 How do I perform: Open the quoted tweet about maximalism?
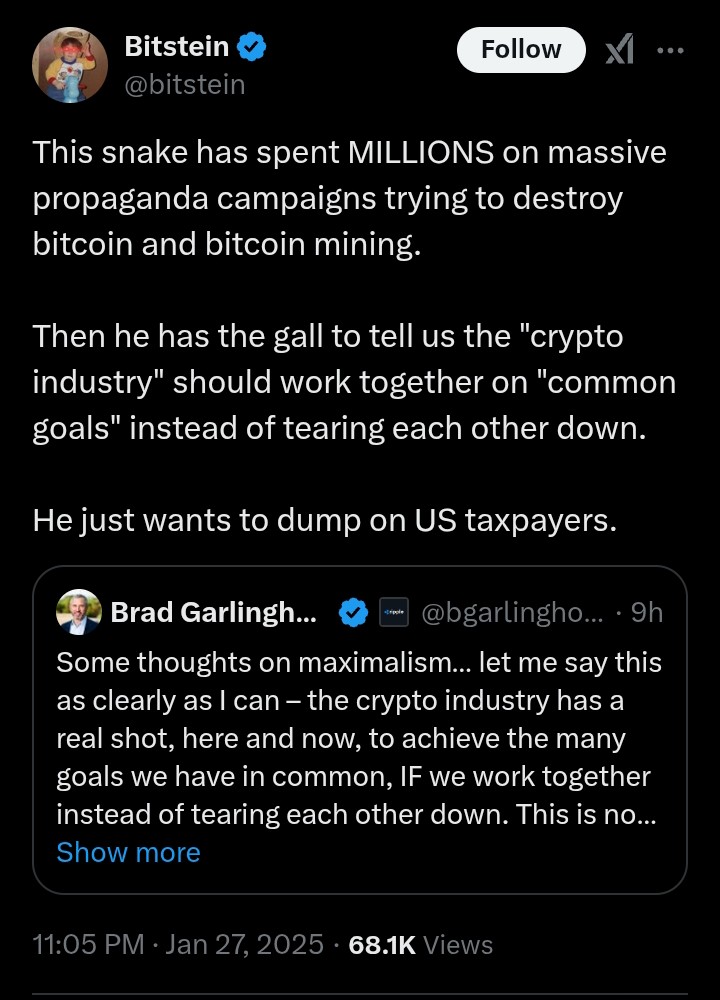pyautogui.click(x=360, y=730)
